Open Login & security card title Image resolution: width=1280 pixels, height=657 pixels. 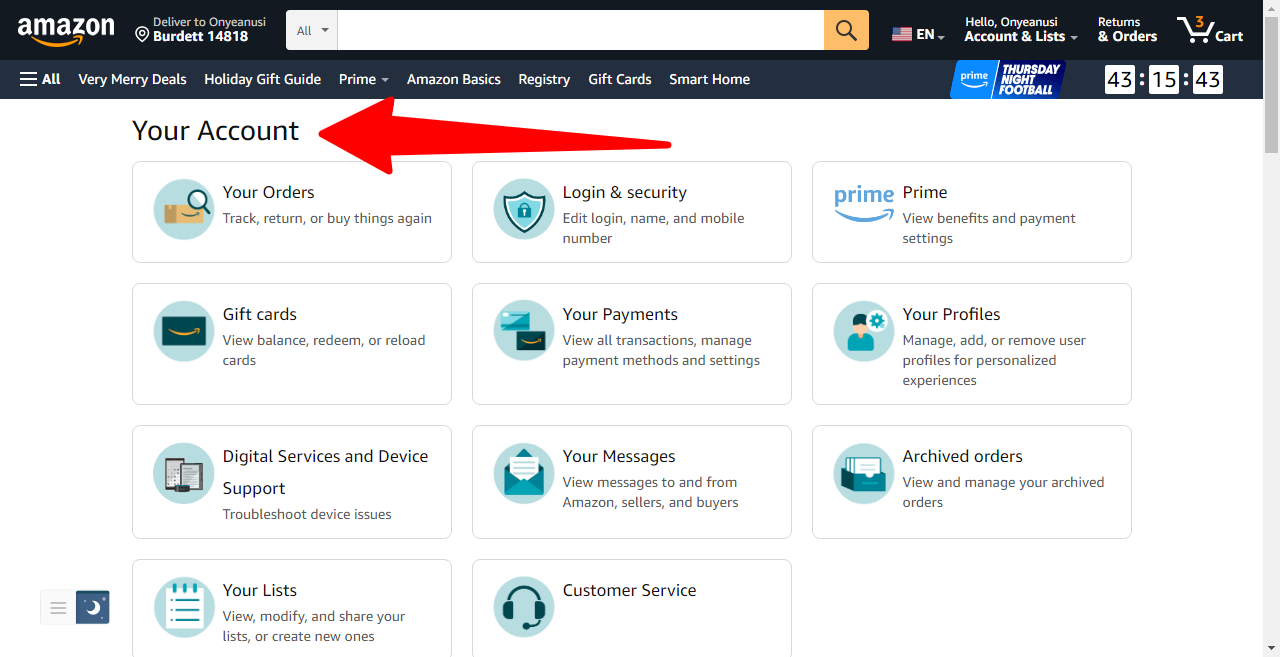click(x=624, y=192)
